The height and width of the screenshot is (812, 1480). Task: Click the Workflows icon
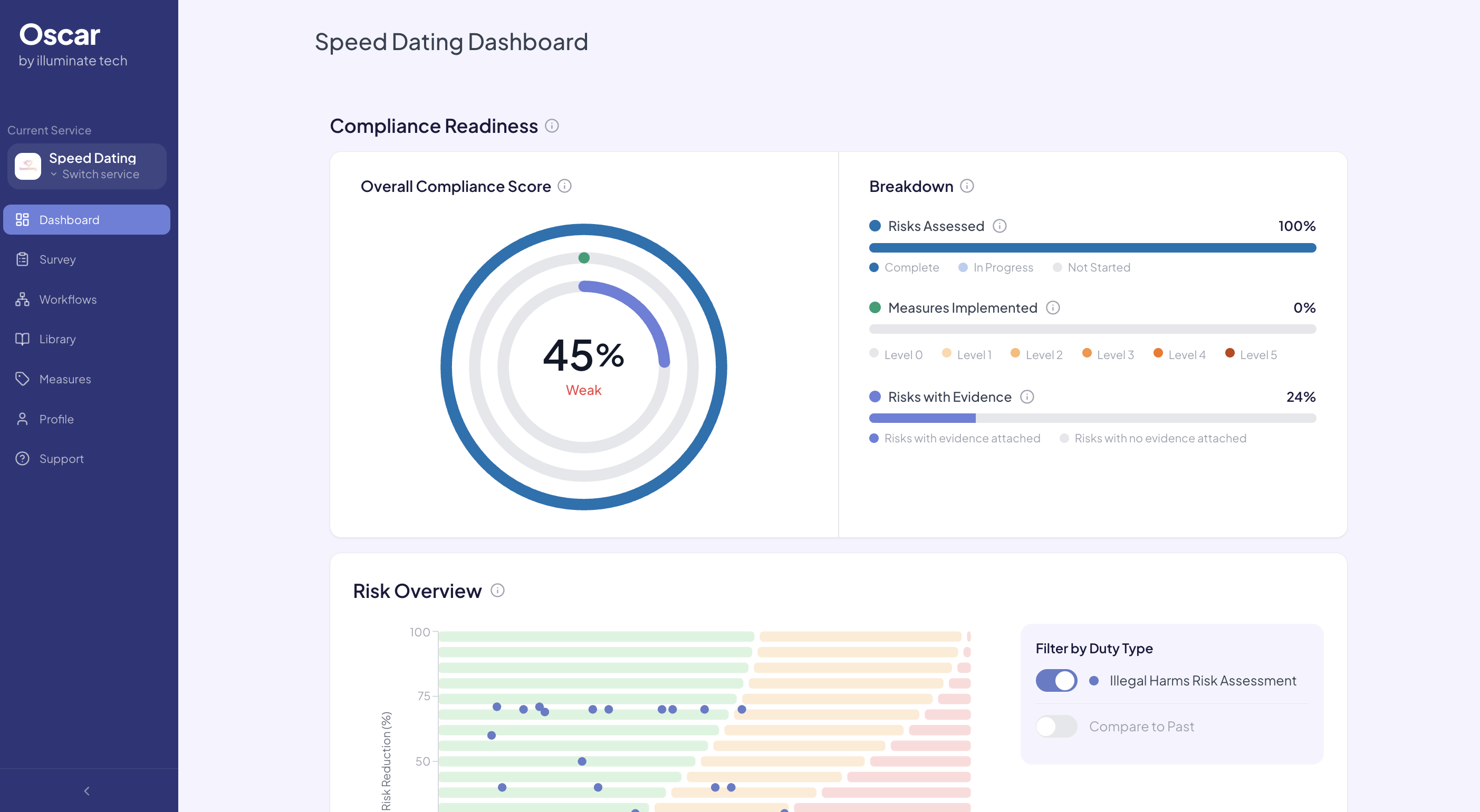coord(22,299)
